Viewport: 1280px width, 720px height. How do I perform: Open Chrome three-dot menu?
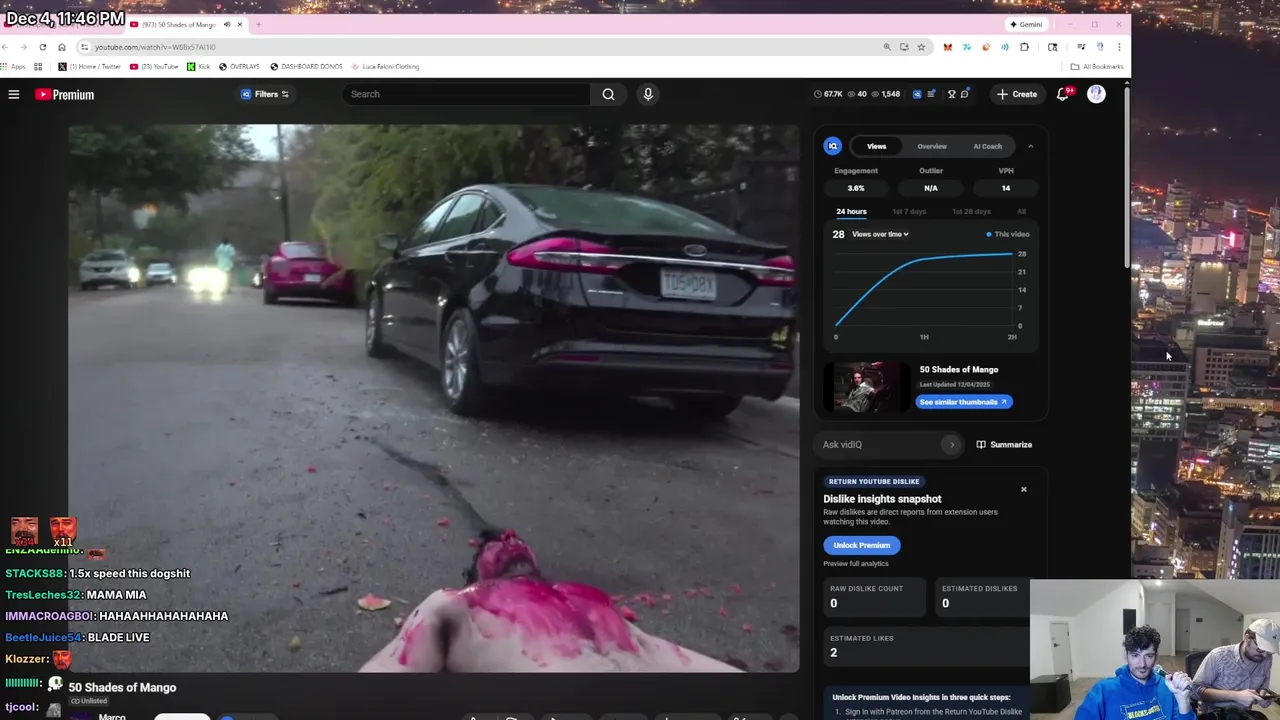1119,47
